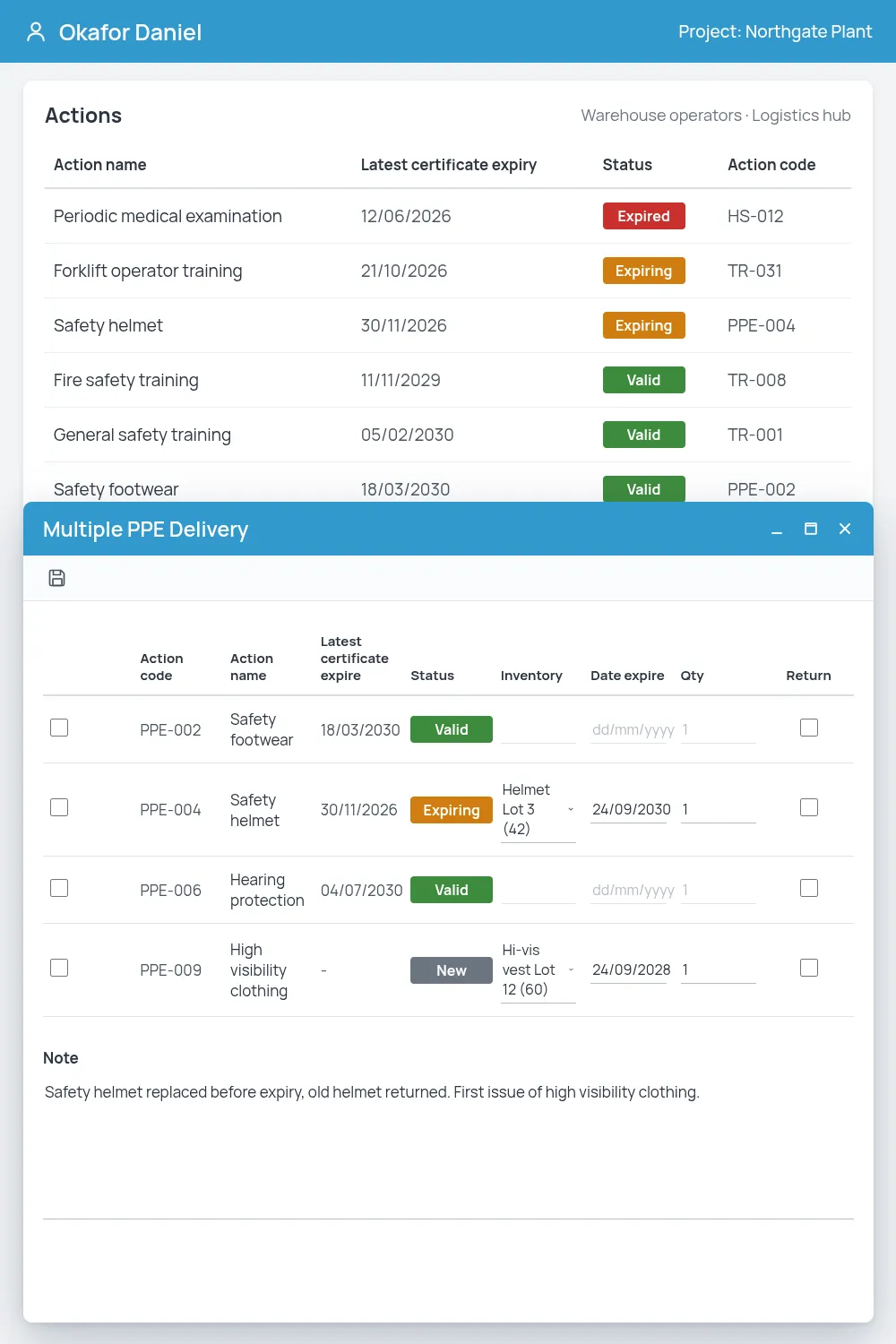Screen dimensions: 896x1344
Task: Open the empty inventory dropdown for Safety footwear
Action: click(538, 729)
